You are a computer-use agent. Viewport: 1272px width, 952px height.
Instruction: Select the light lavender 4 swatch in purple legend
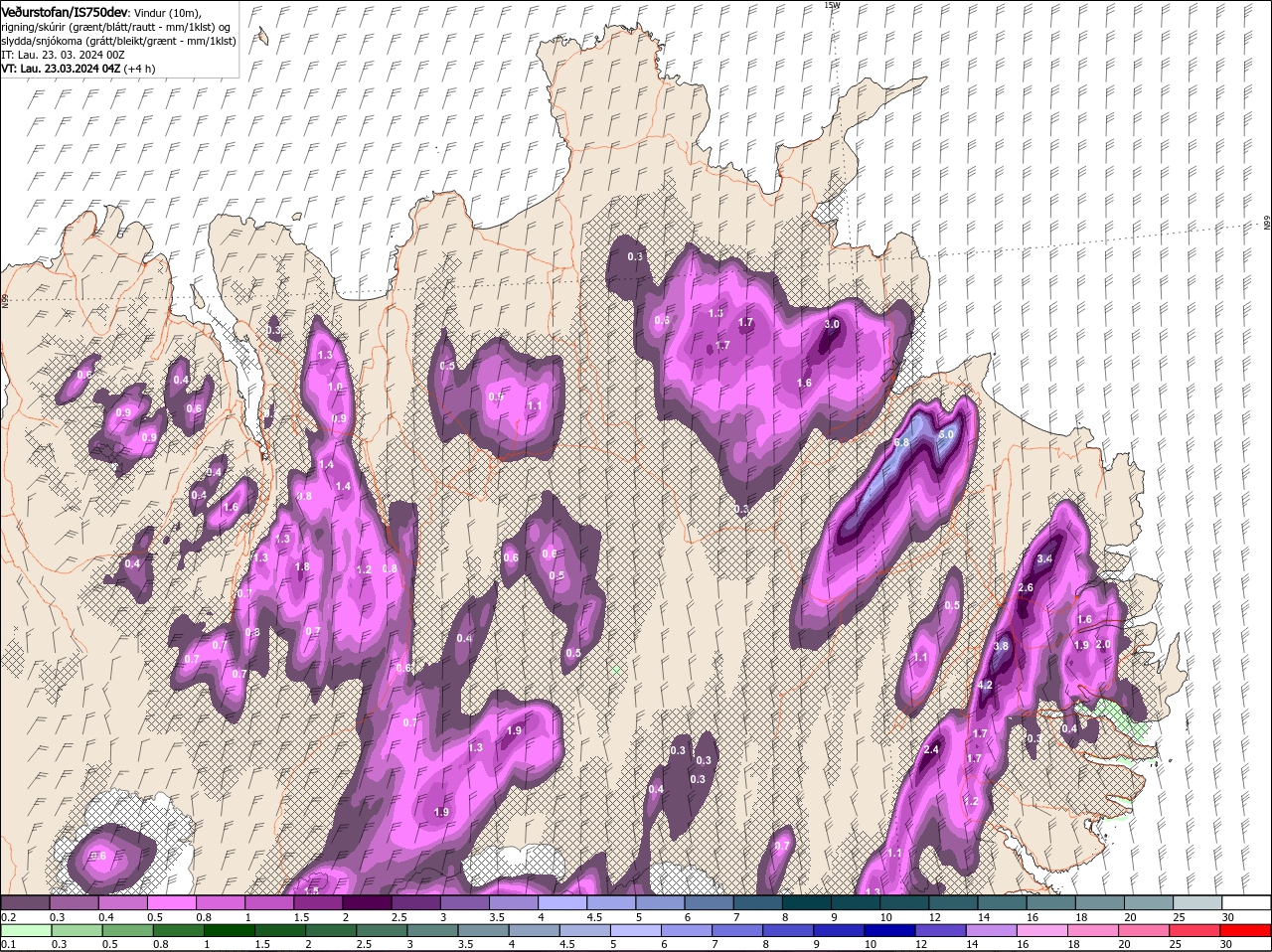(x=562, y=902)
